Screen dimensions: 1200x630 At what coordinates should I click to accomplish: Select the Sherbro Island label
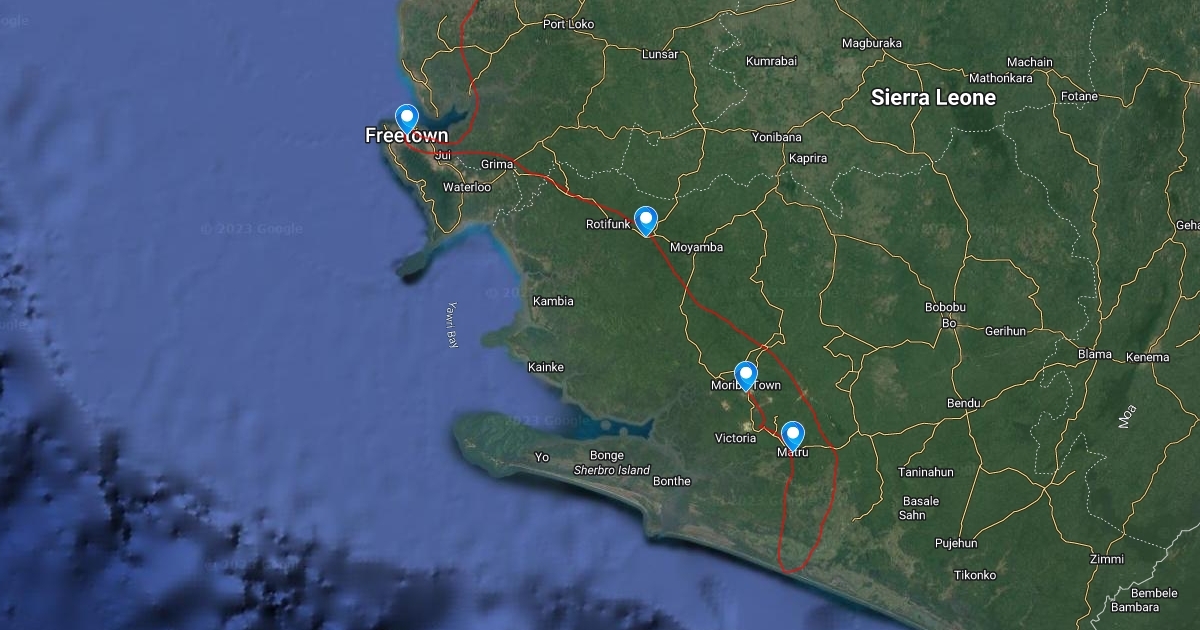point(611,470)
